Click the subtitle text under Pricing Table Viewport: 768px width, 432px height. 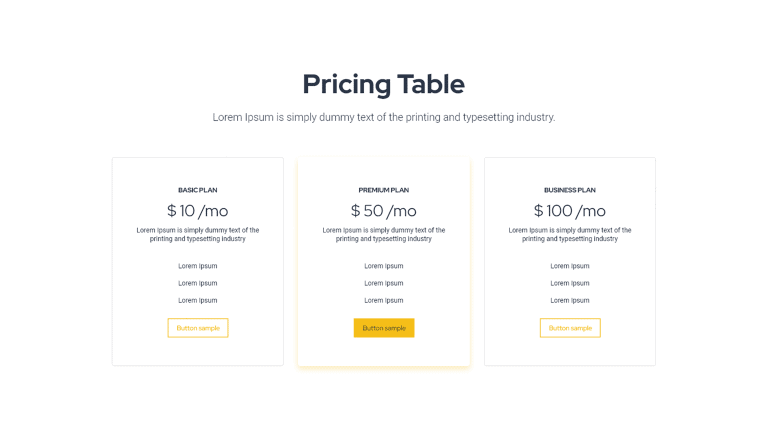point(383,117)
